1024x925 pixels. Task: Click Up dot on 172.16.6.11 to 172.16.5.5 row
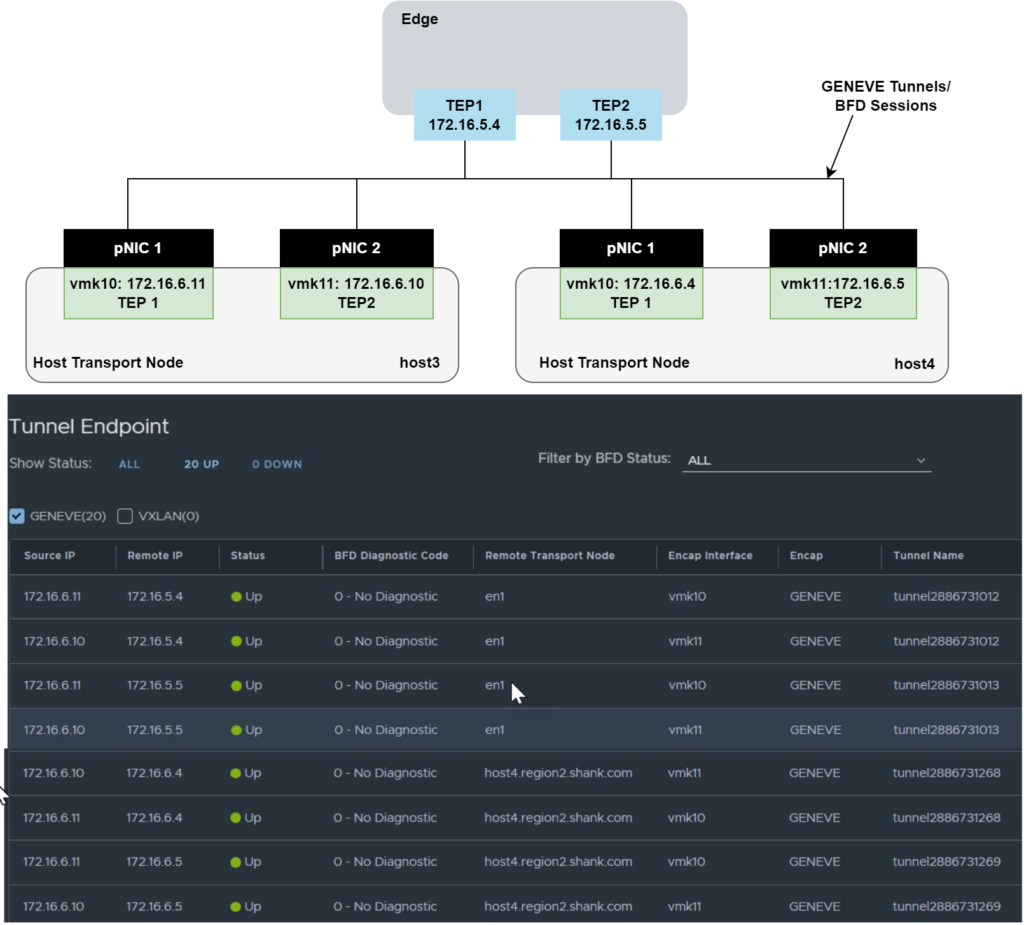point(237,686)
